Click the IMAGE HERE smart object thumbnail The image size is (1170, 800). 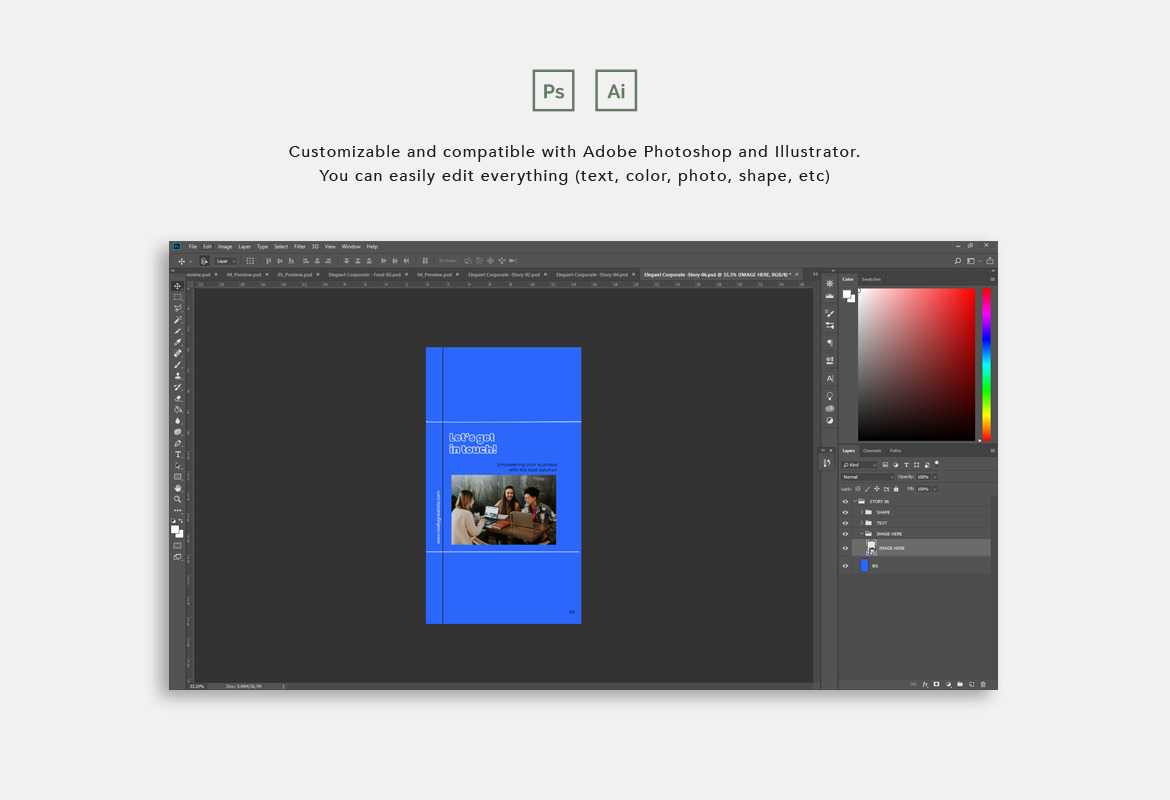[x=871, y=549]
